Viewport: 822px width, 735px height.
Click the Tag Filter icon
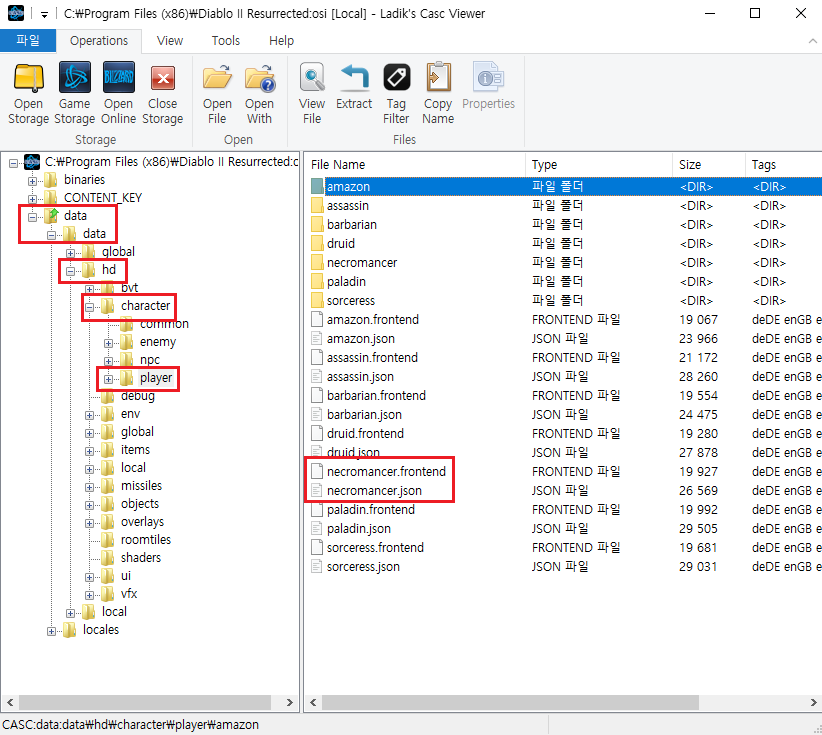[396, 78]
